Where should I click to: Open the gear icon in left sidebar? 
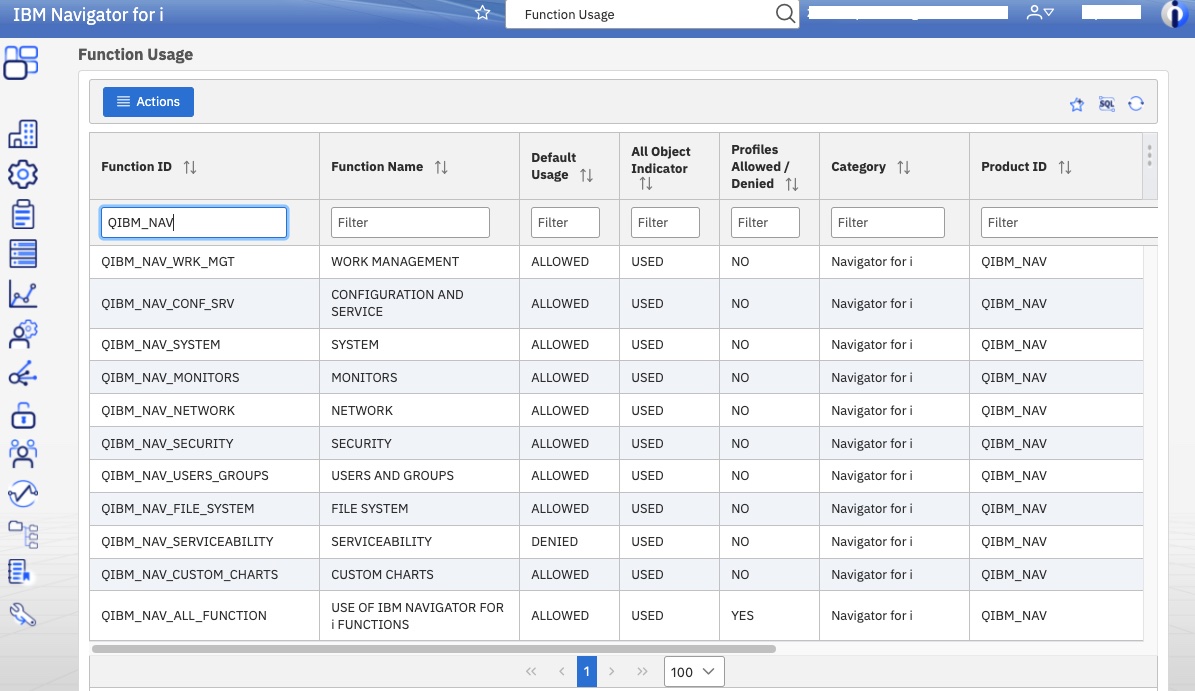23,174
